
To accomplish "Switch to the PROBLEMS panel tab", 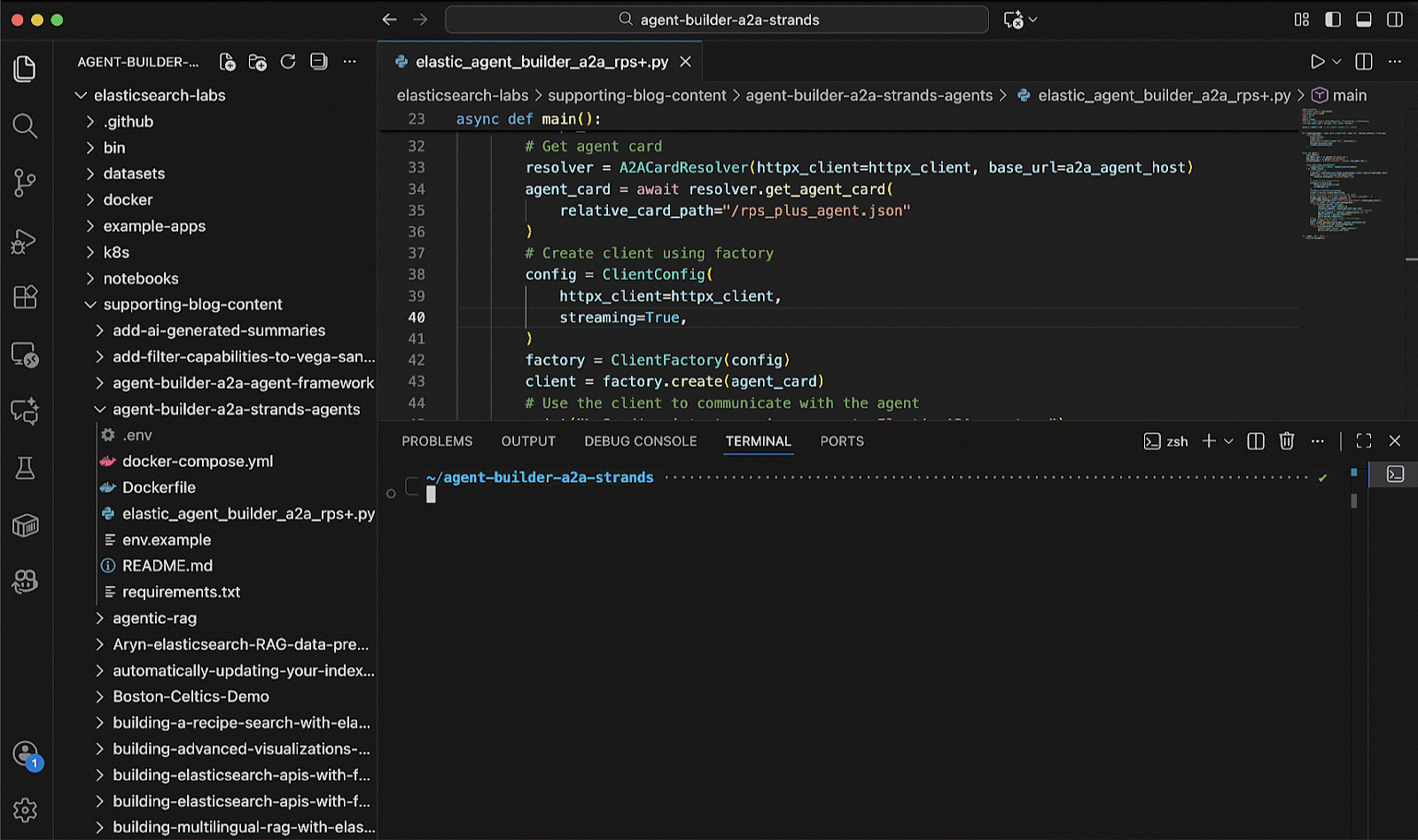I will (x=437, y=441).
